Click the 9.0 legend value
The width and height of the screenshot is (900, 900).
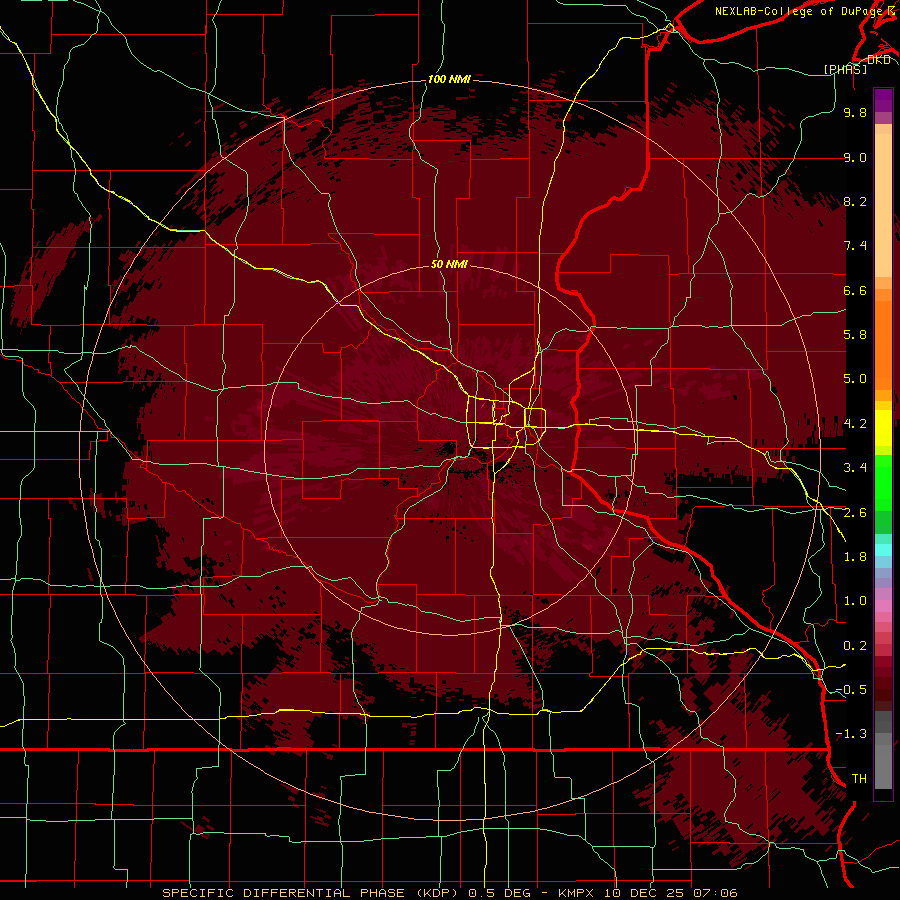(855, 157)
